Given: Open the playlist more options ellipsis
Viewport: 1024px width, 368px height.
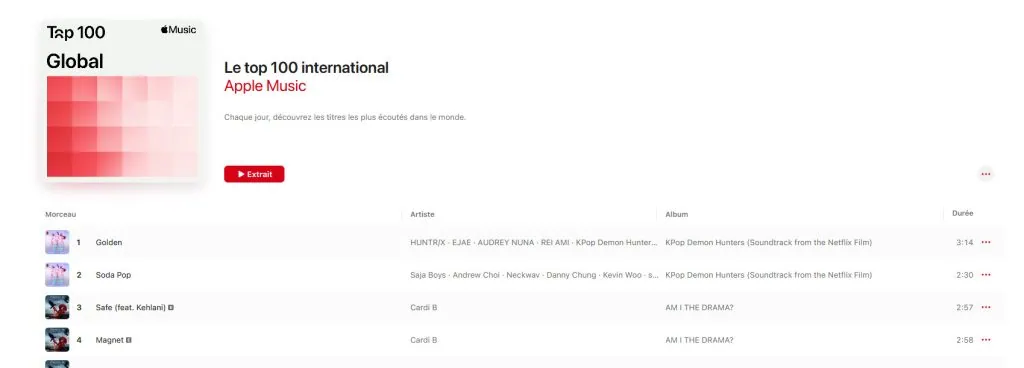Looking at the screenshot, I should tap(985, 174).
